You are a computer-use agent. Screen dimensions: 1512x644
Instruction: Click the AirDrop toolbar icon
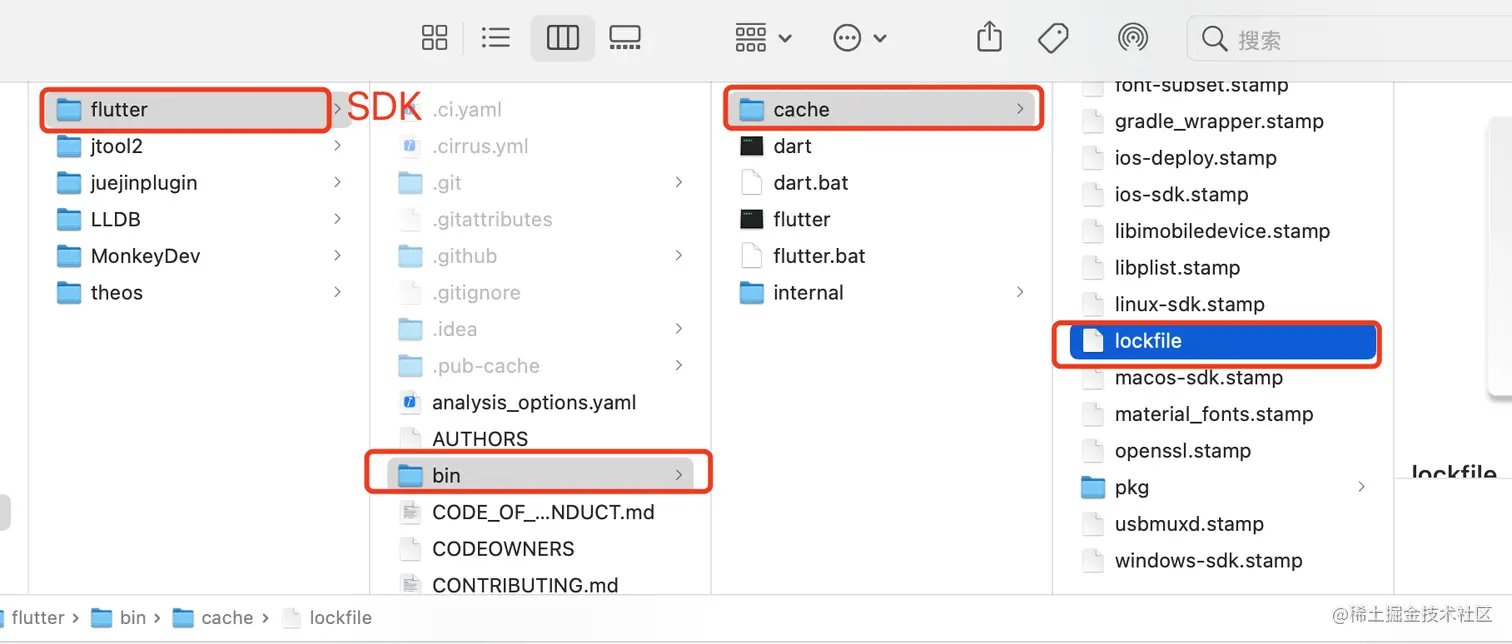coord(1132,39)
